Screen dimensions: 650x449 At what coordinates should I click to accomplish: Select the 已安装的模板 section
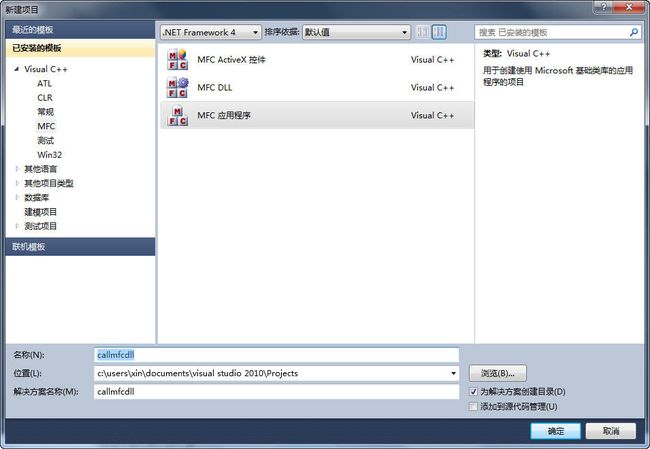[80, 48]
